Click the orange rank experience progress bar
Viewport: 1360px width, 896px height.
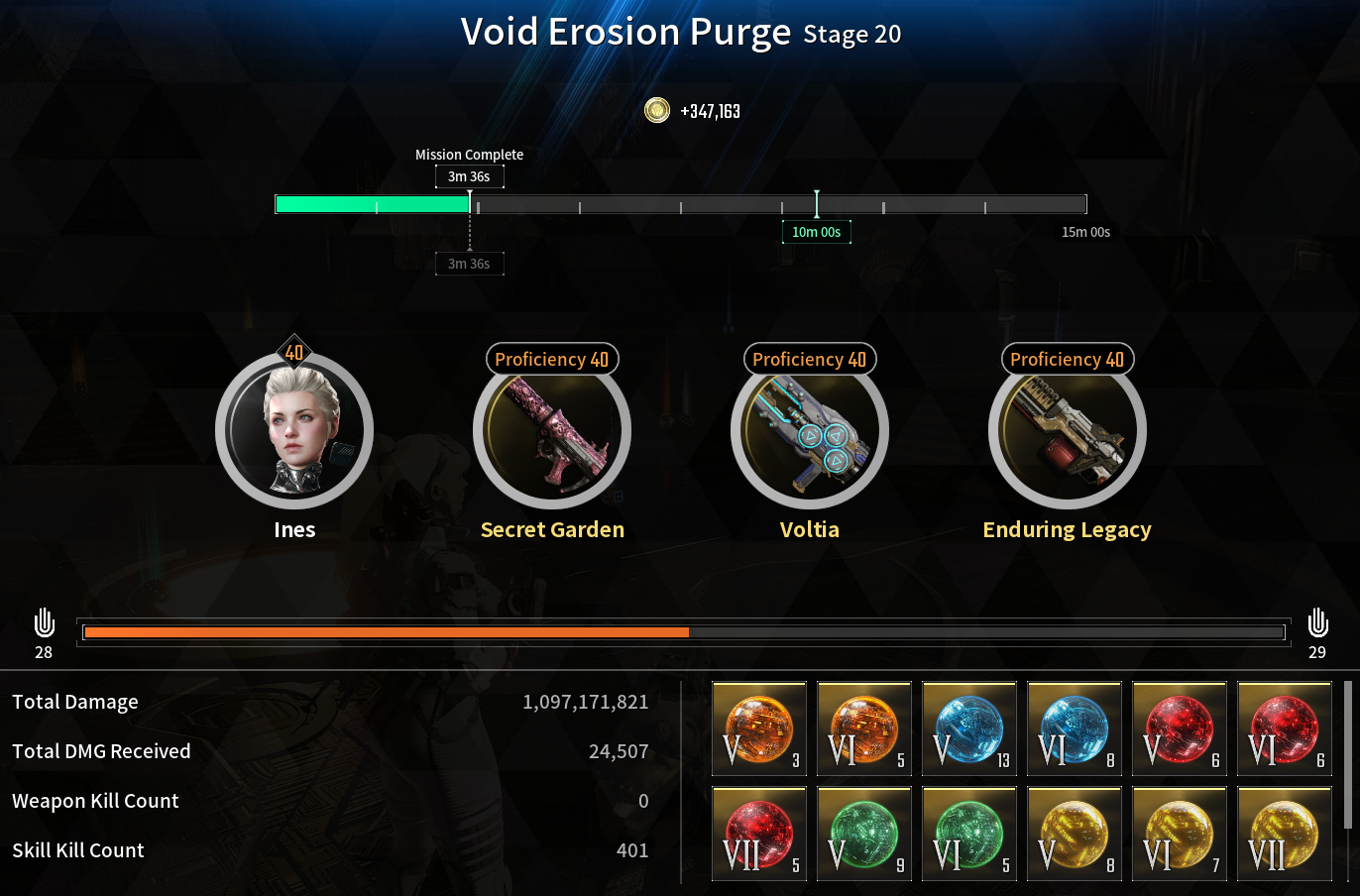(684, 632)
